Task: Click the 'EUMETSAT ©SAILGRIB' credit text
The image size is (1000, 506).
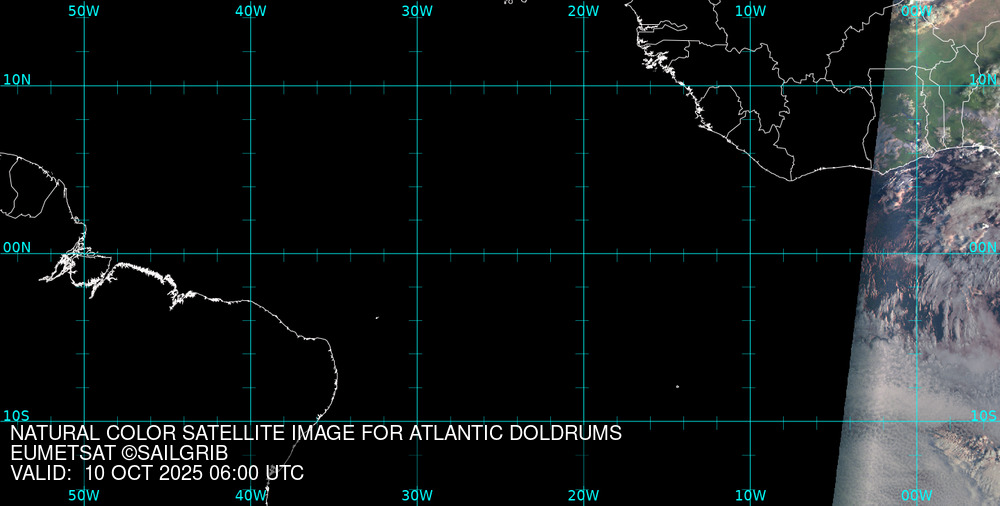Action: [x=119, y=454]
